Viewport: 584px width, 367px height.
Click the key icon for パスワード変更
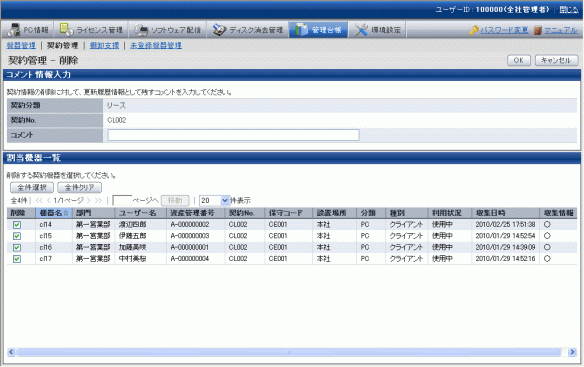pyautogui.click(x=474, y=30)
